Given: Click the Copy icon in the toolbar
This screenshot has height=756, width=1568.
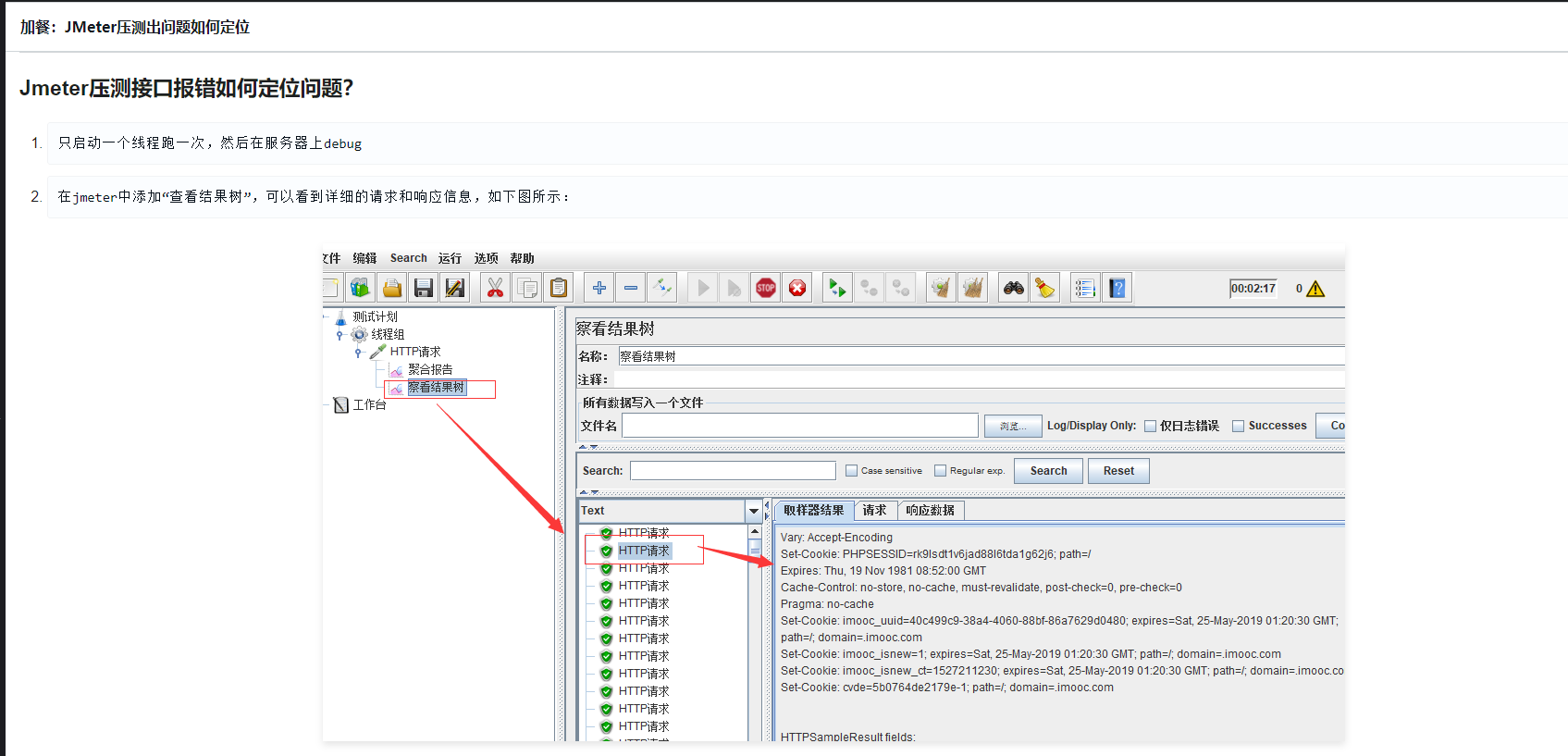Looking at the screenshot, I should pyautogui.click(x=527, y=288).
